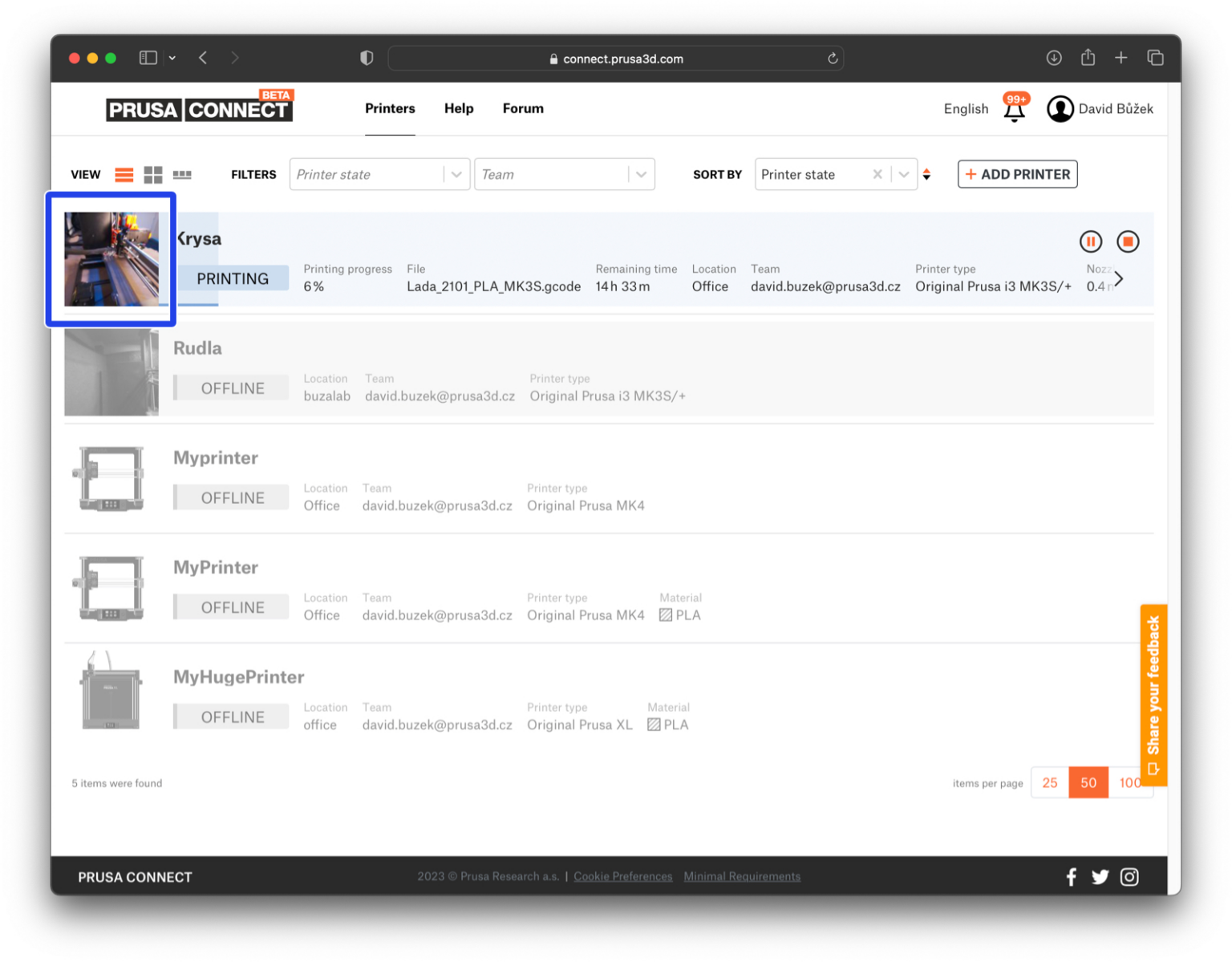The width and height of the screenshot is (1232, 962).
Task: Open Prusa Connect Twitter page
Action: click(1100, 876)
